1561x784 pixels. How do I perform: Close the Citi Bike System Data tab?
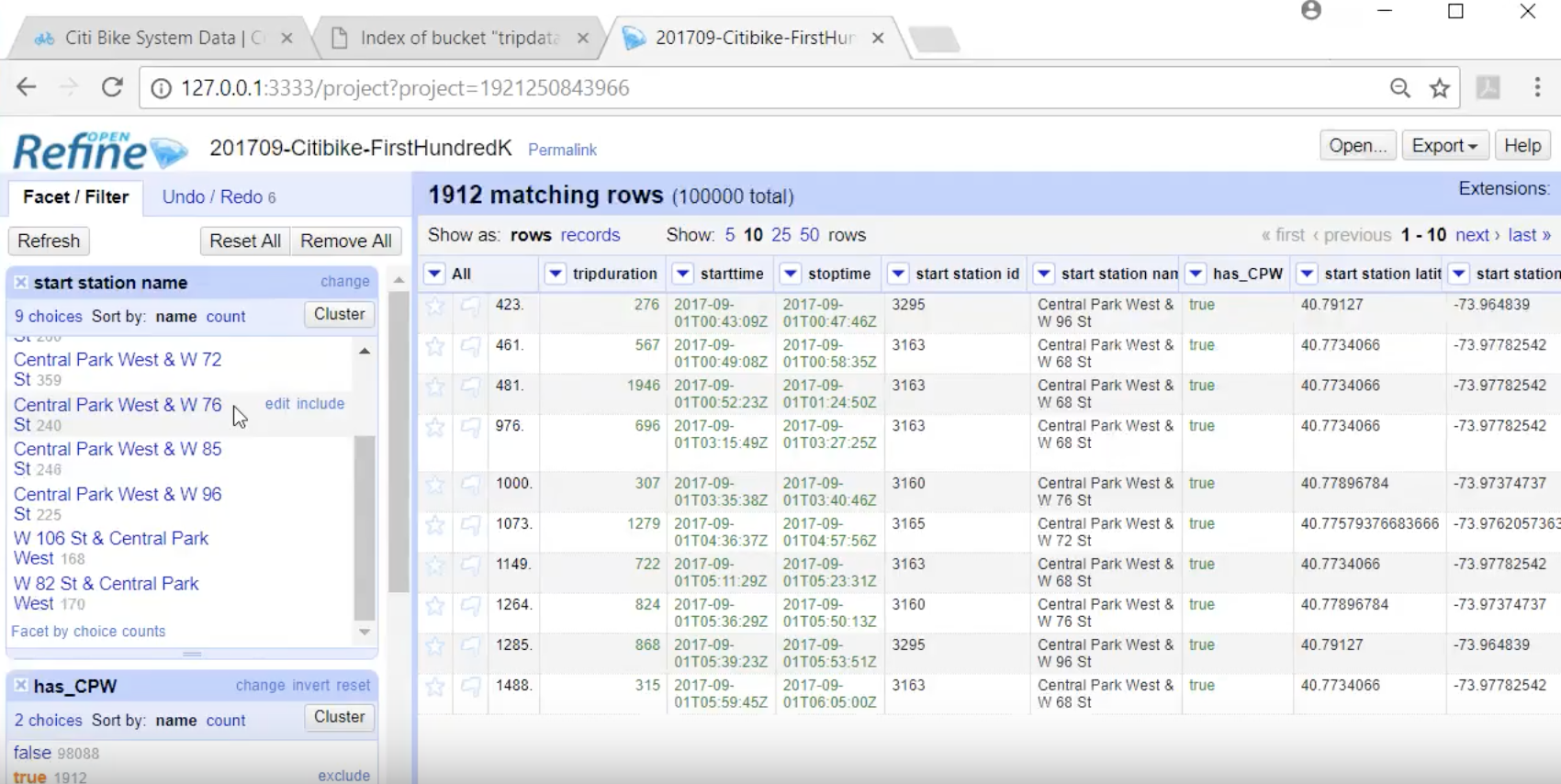(286, 38)
